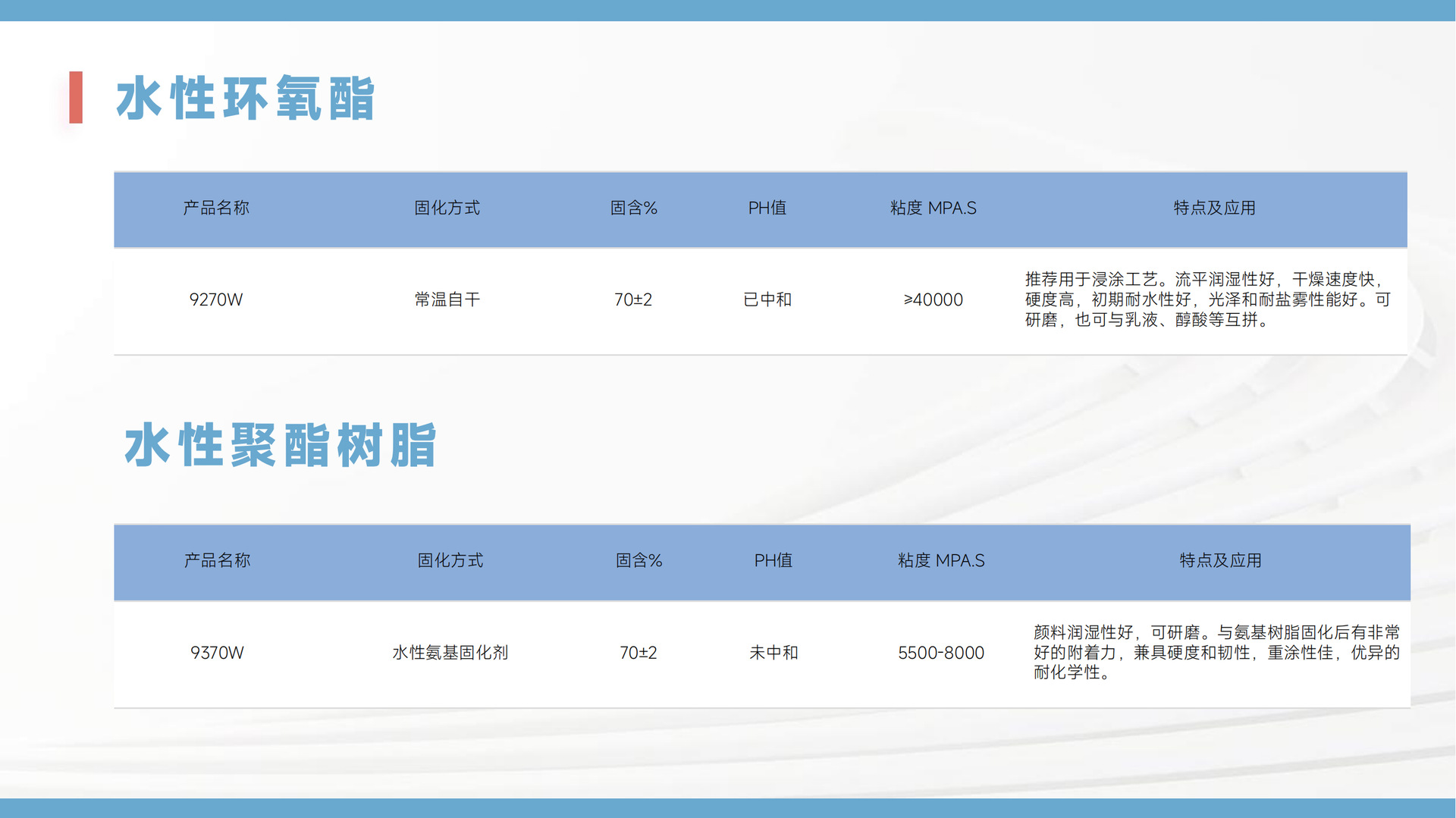Click the 水性聚酯树脂 section heading

281,445
